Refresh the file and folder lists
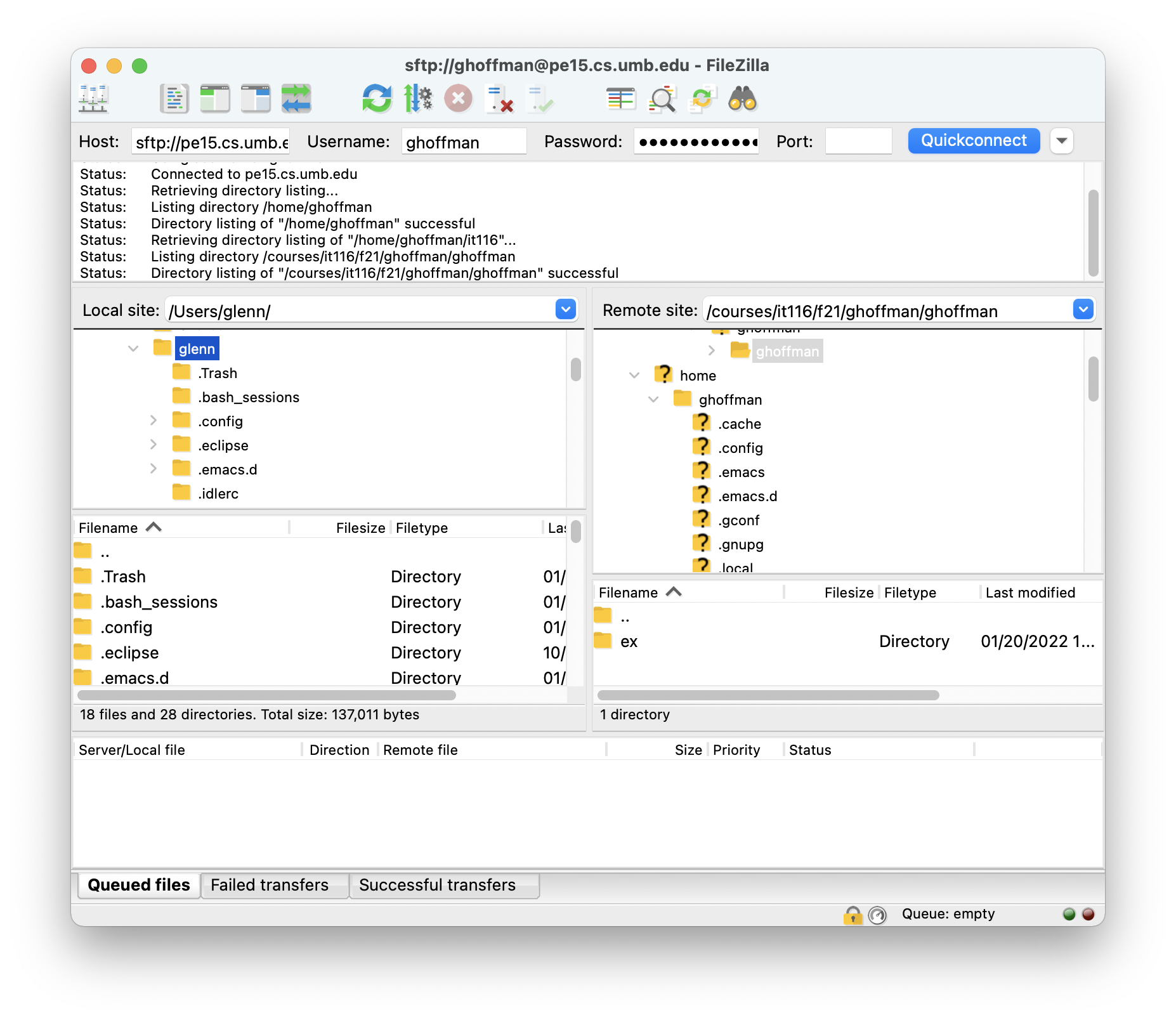Viewport: 1176px width, 1020px height. (x=377, y=99)
